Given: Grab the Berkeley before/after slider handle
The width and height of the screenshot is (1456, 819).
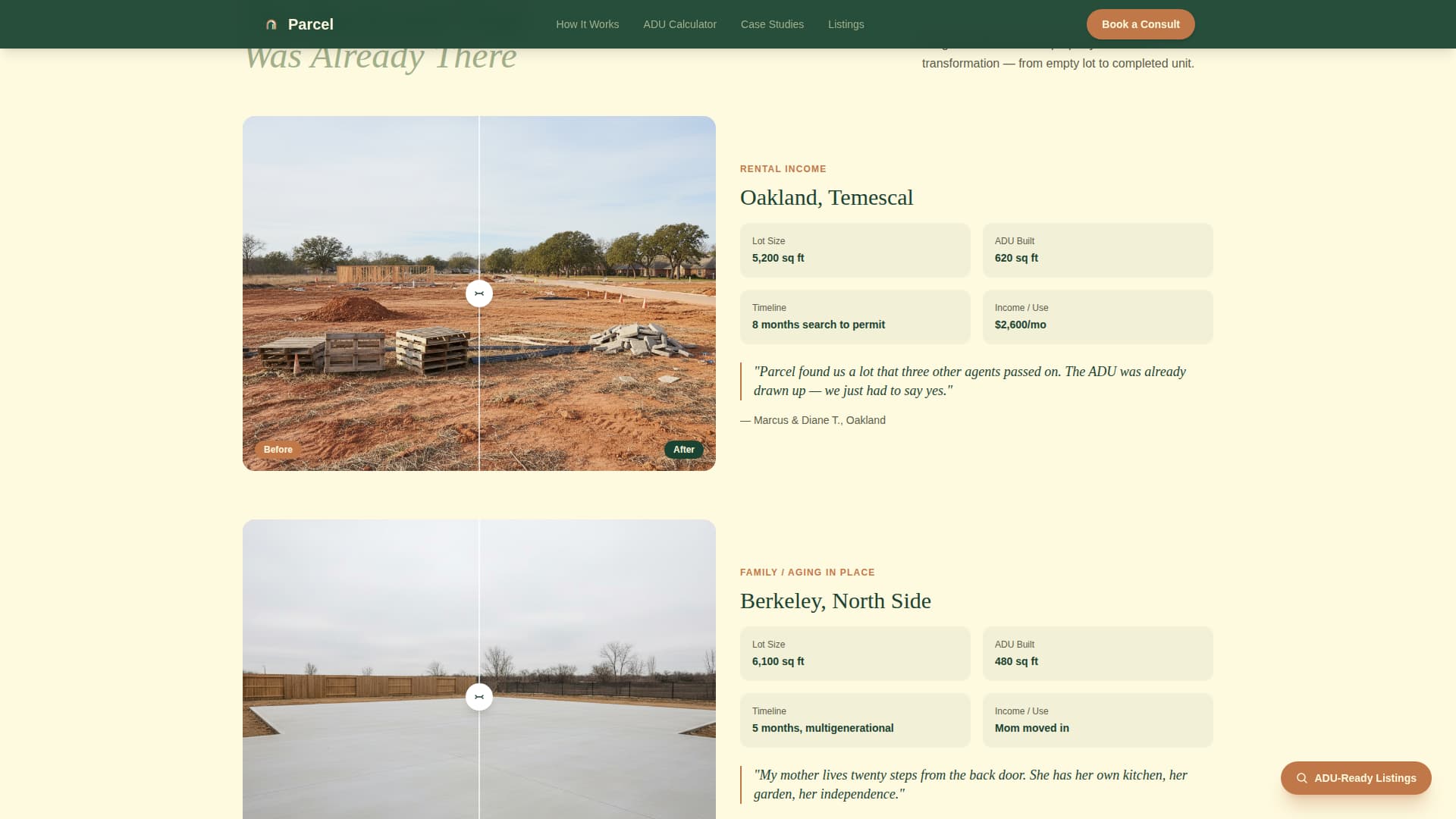Looking at the screenshot, I should [x=479, y=697].
